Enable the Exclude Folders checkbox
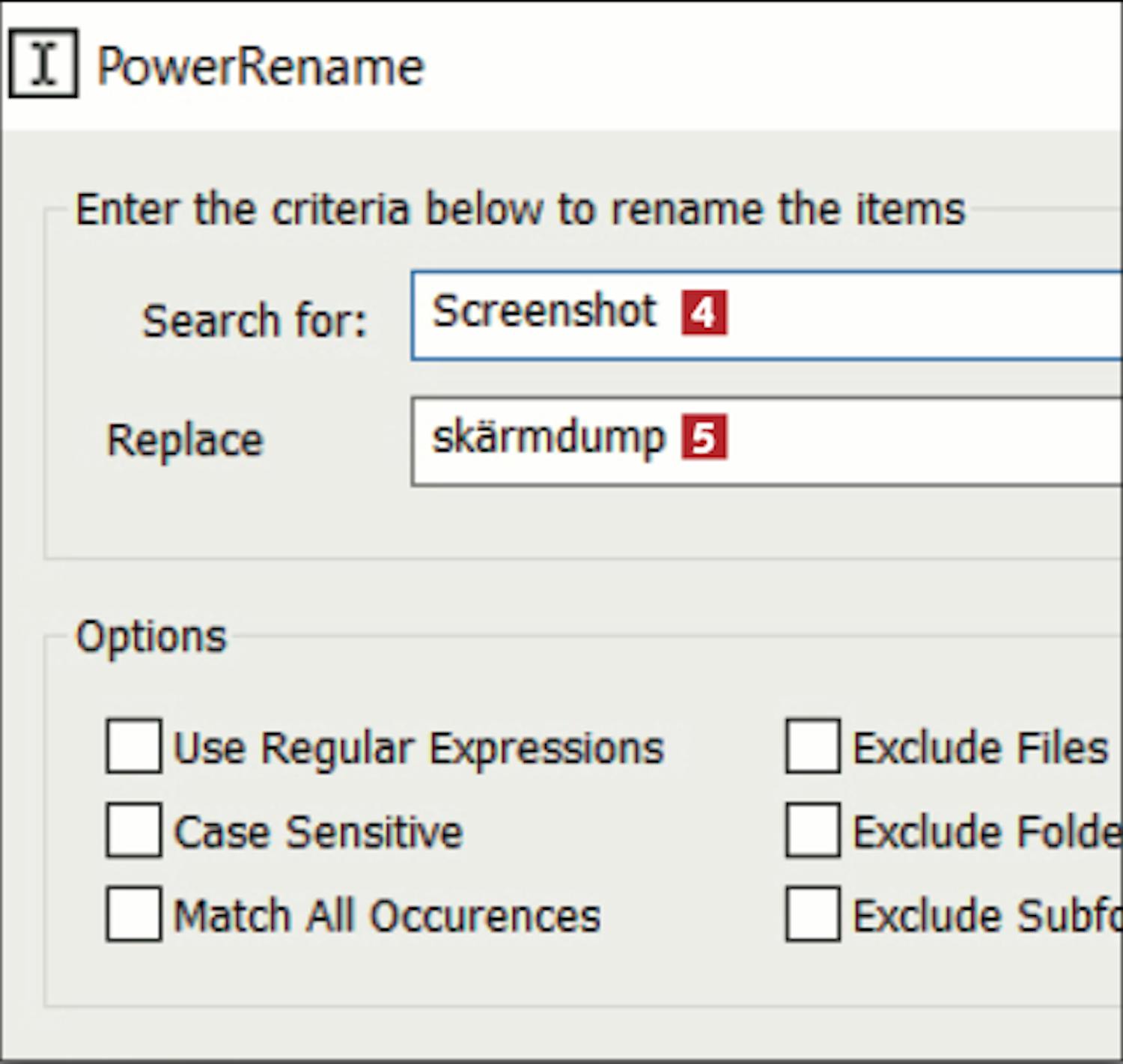Image resolution: width=1123 pixels, height=1064 pixels. tap(813, 830)
